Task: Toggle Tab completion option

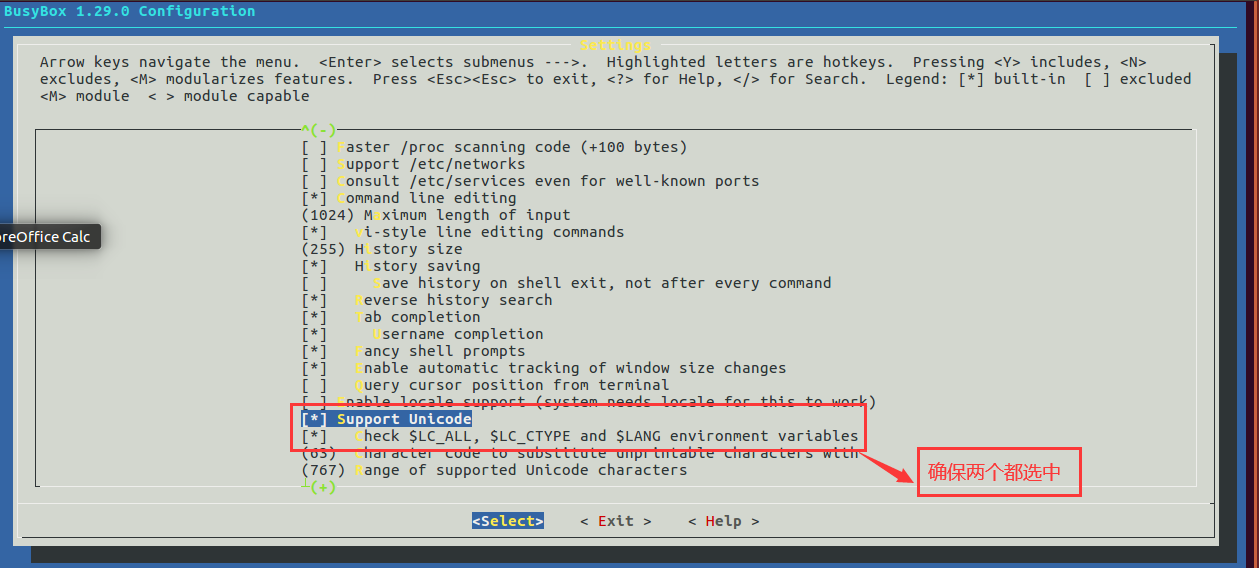Action: tap(391, 317)
